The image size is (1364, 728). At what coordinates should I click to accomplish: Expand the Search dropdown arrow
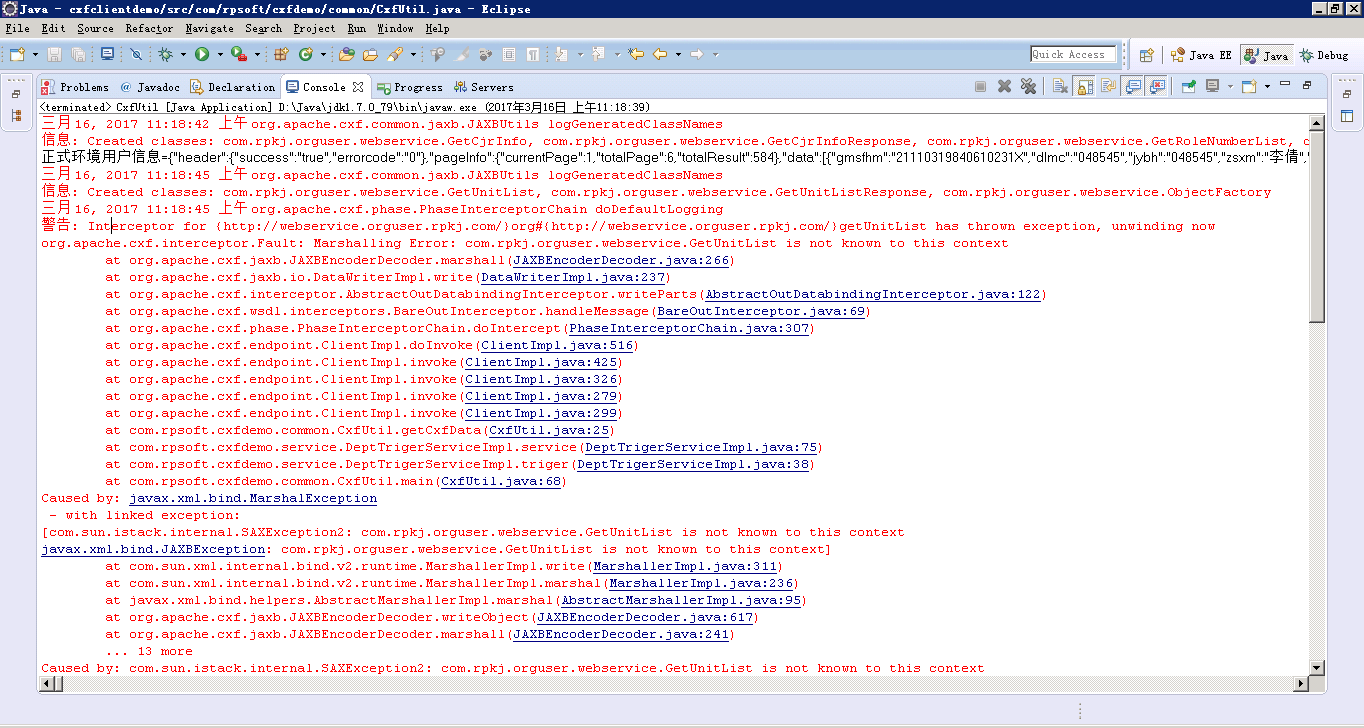(x=411, y=55)
